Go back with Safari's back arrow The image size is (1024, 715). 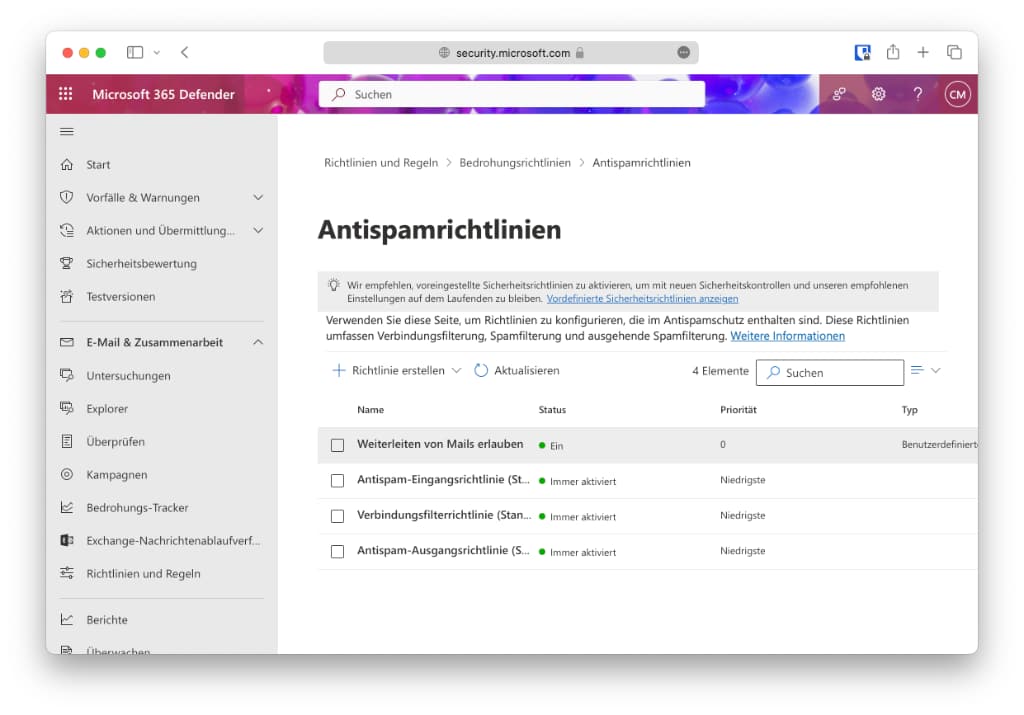pyautogui.click(x=185, y=52)
